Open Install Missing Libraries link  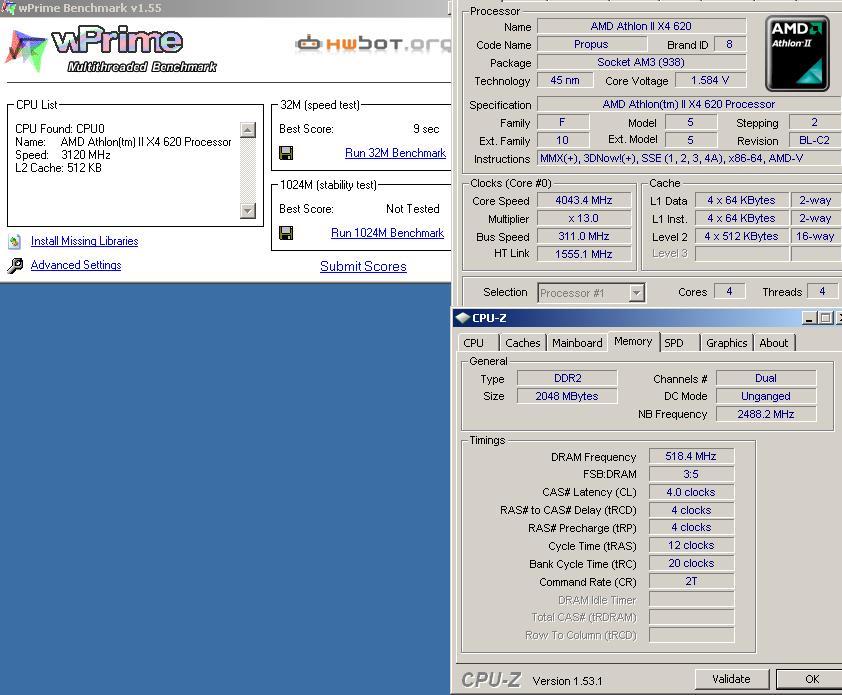(x=84, y=241)
